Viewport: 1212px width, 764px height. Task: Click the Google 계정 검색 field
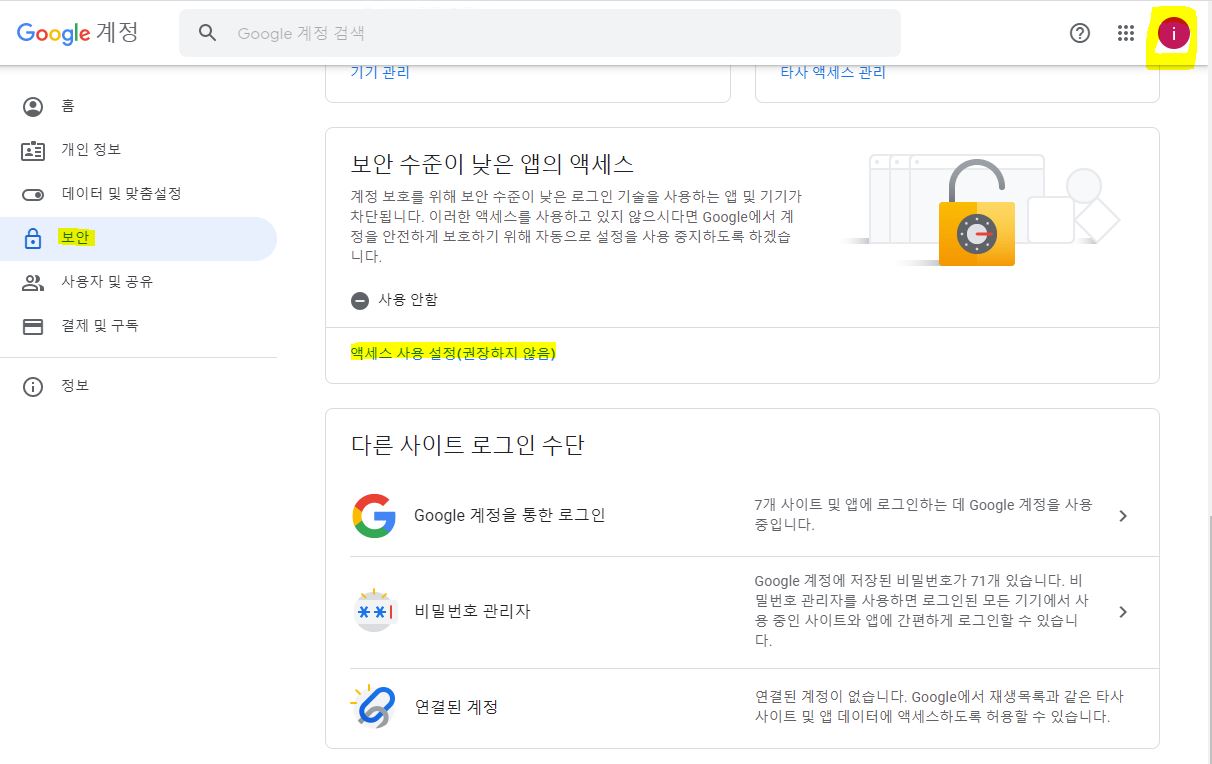560,33
